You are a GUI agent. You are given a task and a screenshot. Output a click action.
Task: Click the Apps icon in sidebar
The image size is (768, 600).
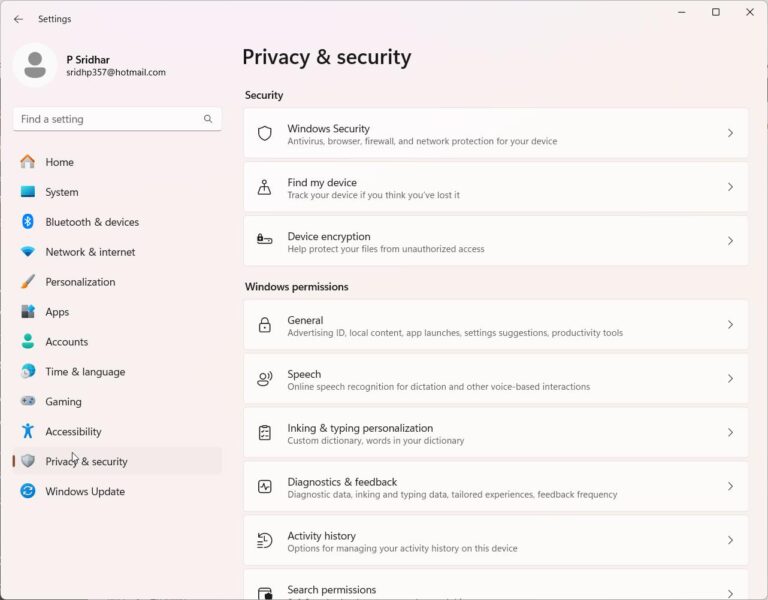click(28, 312)
